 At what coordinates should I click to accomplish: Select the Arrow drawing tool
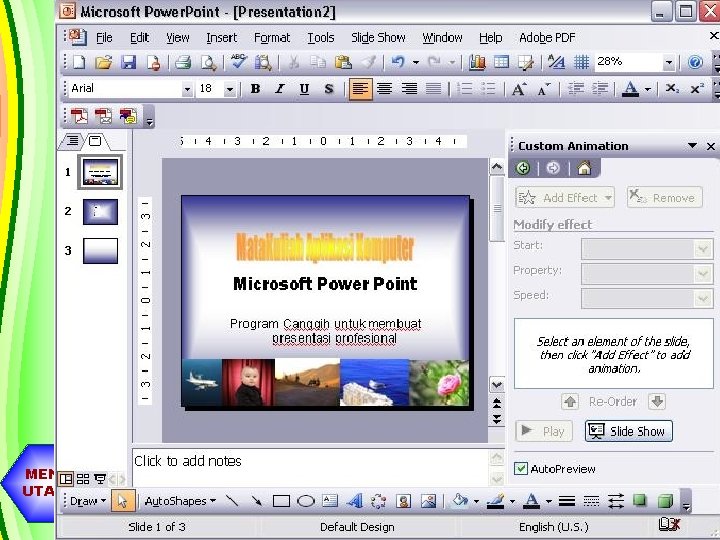tap(257, 501)
